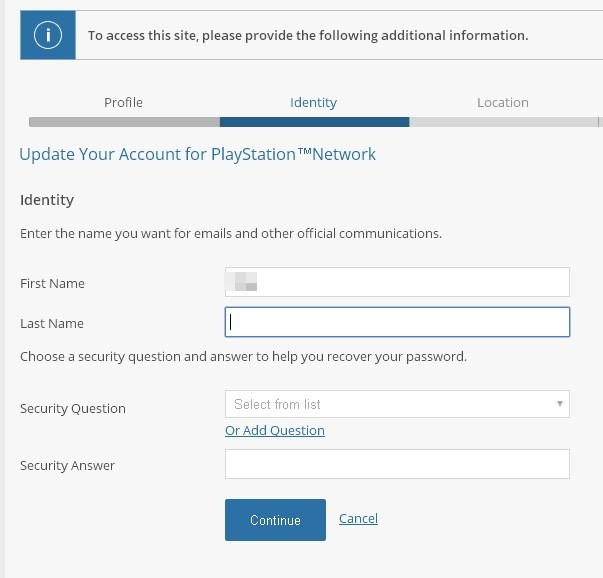Click the Security Question label
Viewport: 603px width, 578px height.
tap(73, 408)
